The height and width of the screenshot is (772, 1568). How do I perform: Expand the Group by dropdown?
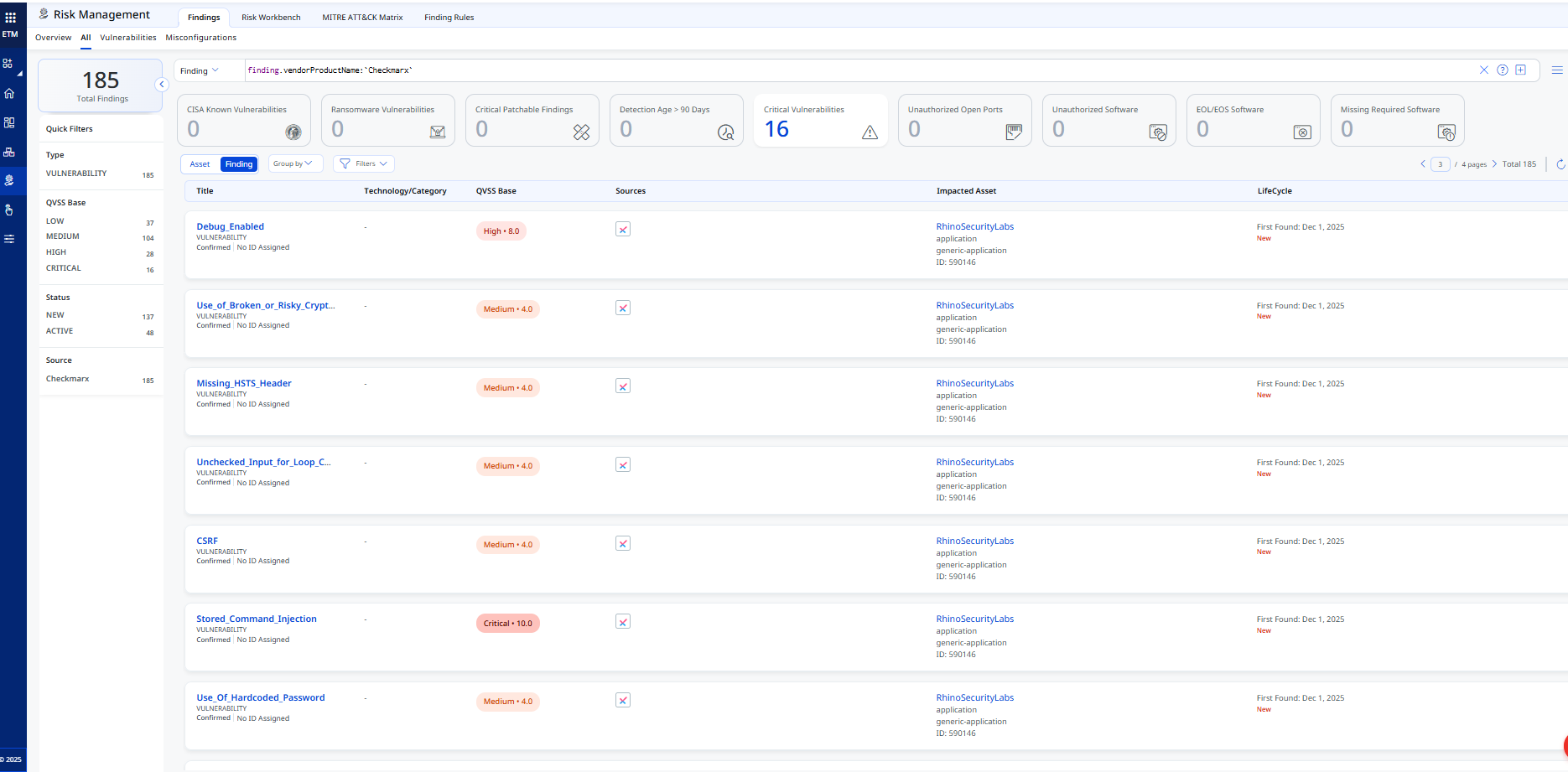click(295, 164)
